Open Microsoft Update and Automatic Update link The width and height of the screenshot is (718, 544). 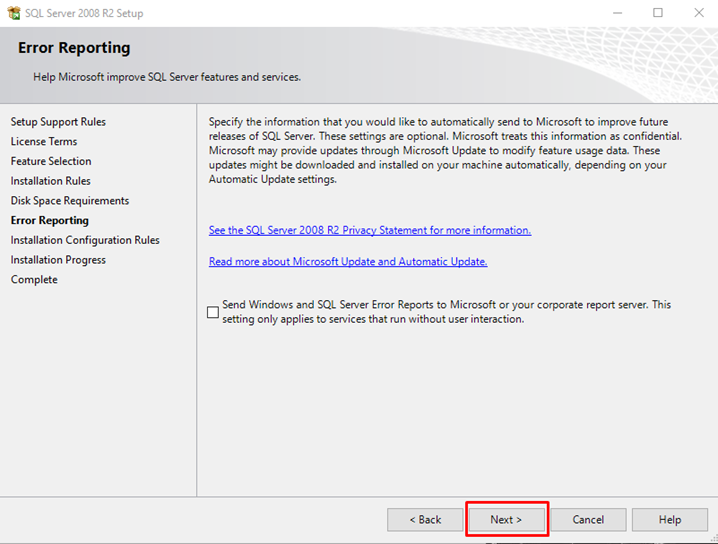347,262
